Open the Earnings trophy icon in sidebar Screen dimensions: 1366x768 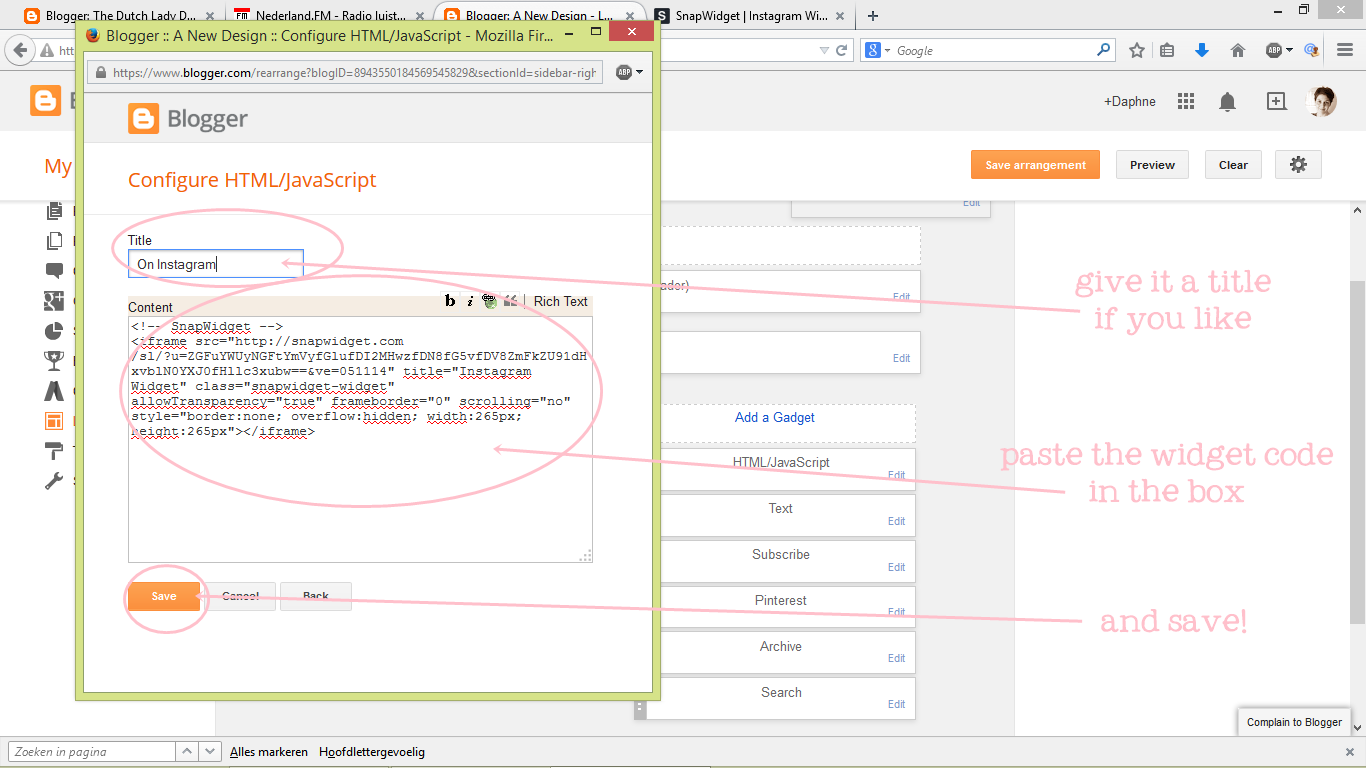[x=54, y=360]
